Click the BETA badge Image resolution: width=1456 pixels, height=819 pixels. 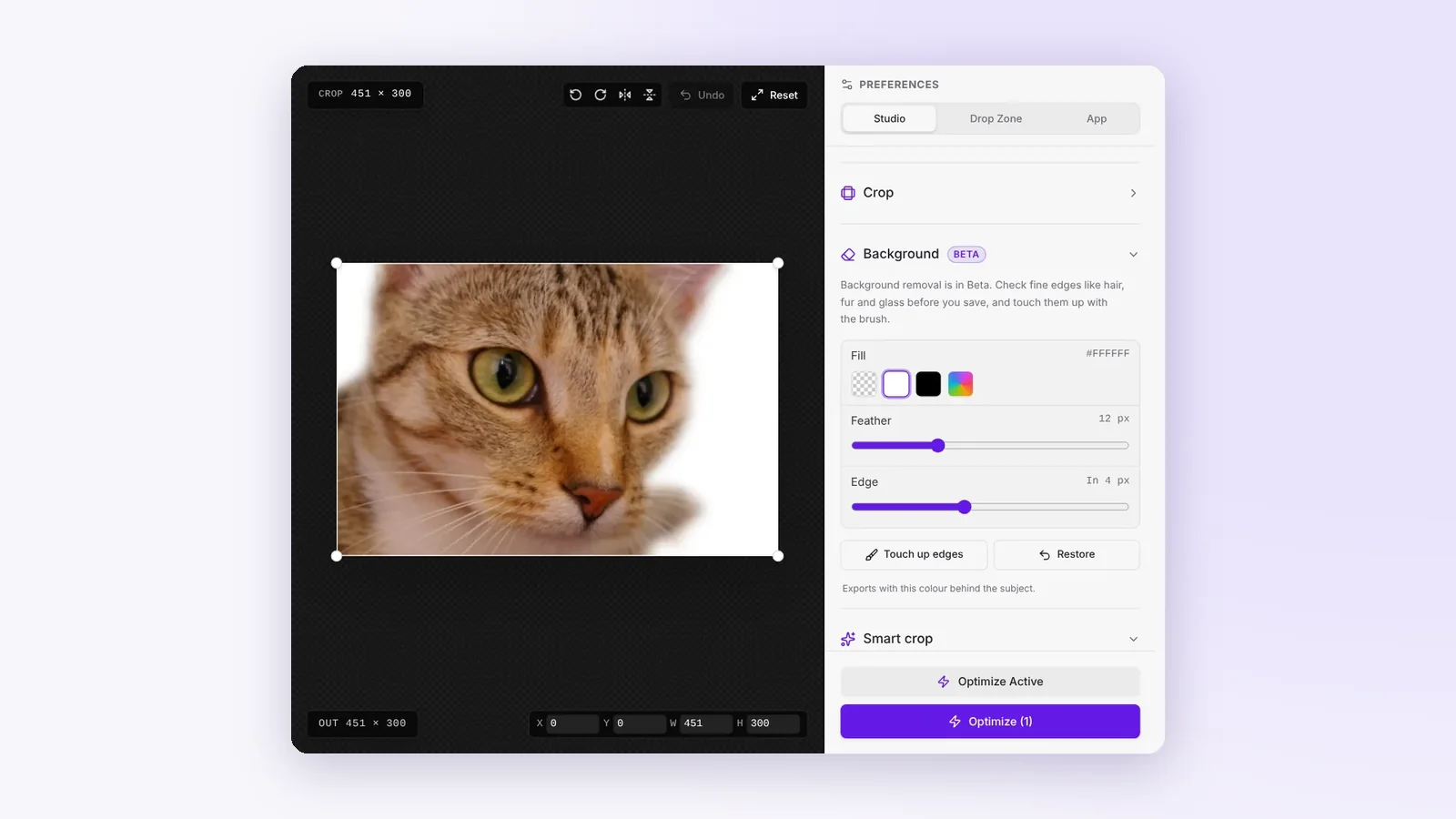click(x=966, y=255)
